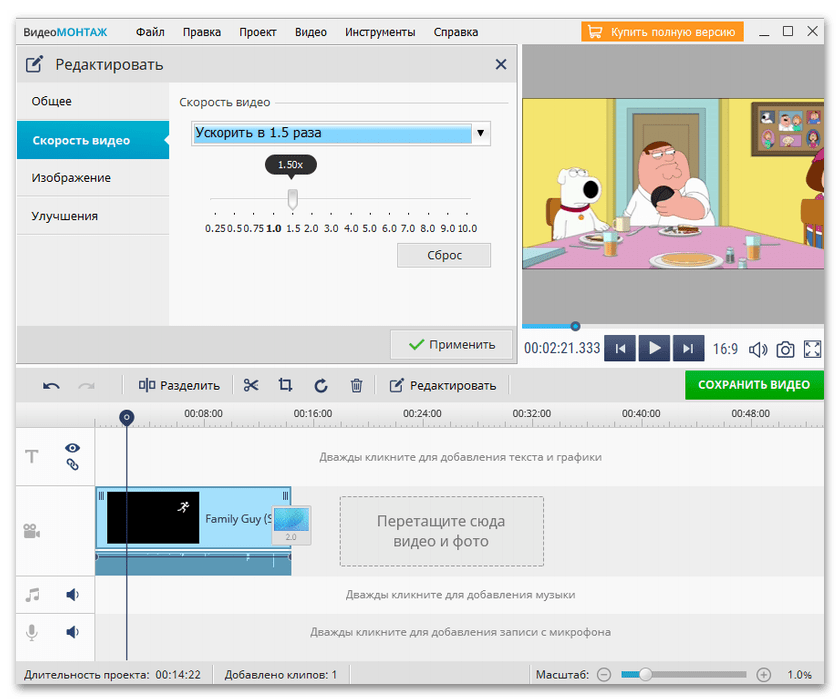Delete clip with trash bin icon
This screenshot has height=700, width=840.
coord(356,385)
